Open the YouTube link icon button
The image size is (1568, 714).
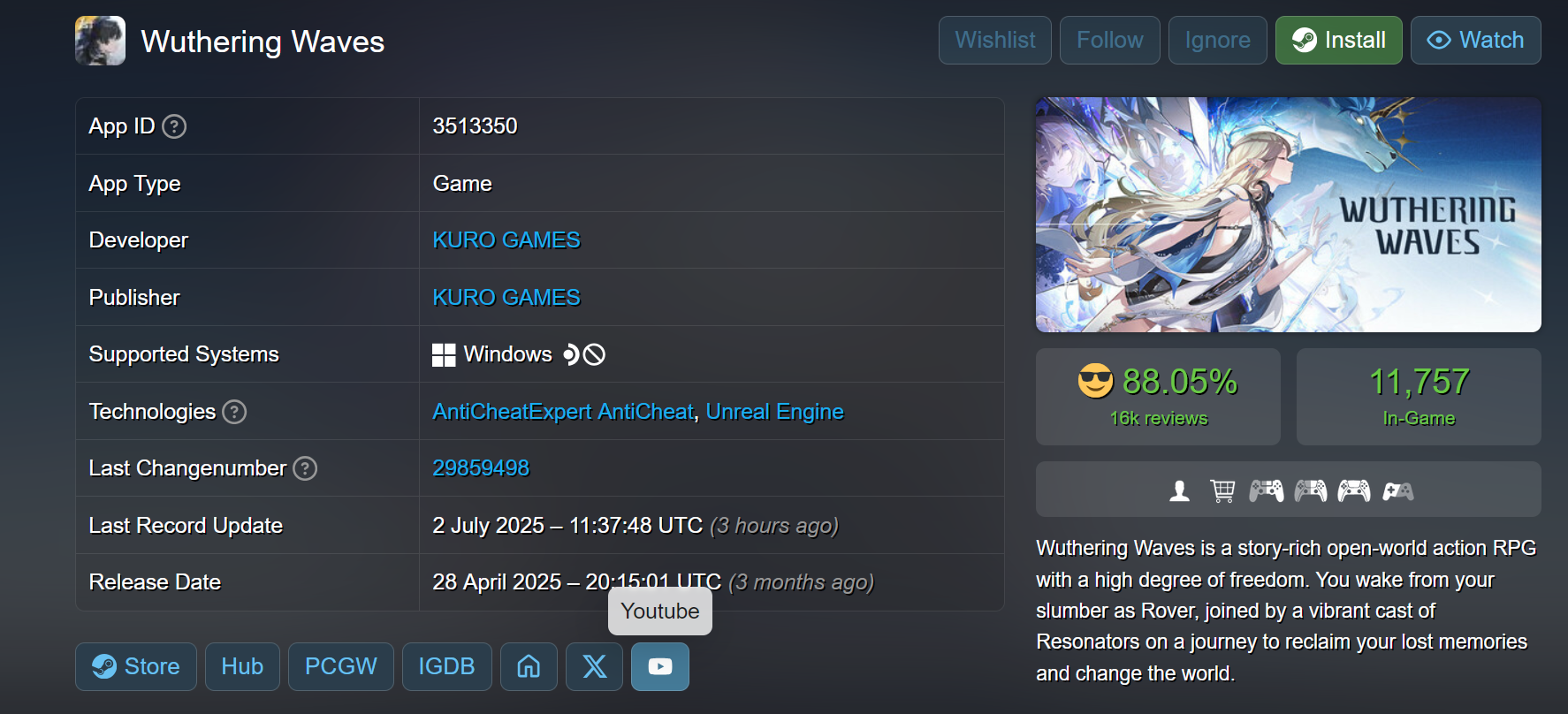(659, 666)
